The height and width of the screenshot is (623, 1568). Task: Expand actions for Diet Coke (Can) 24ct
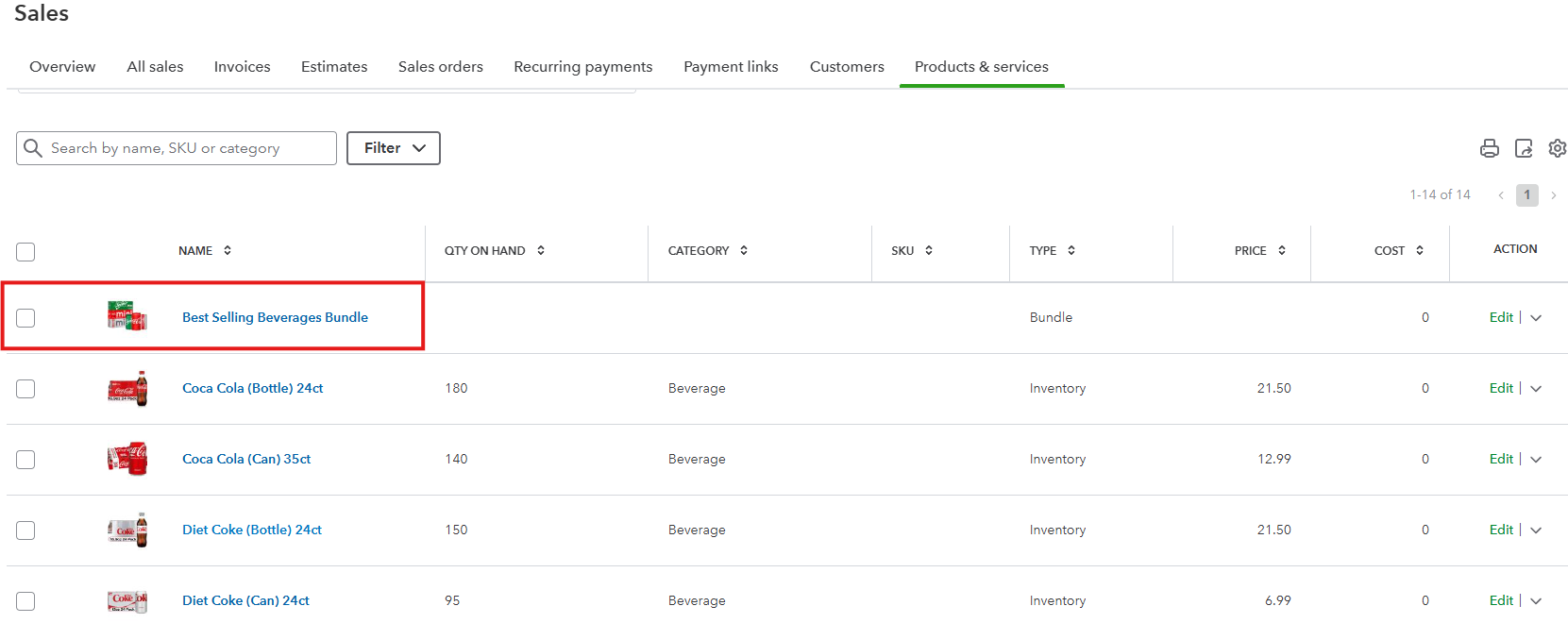pyautogui.click(x=1536, y=601)
